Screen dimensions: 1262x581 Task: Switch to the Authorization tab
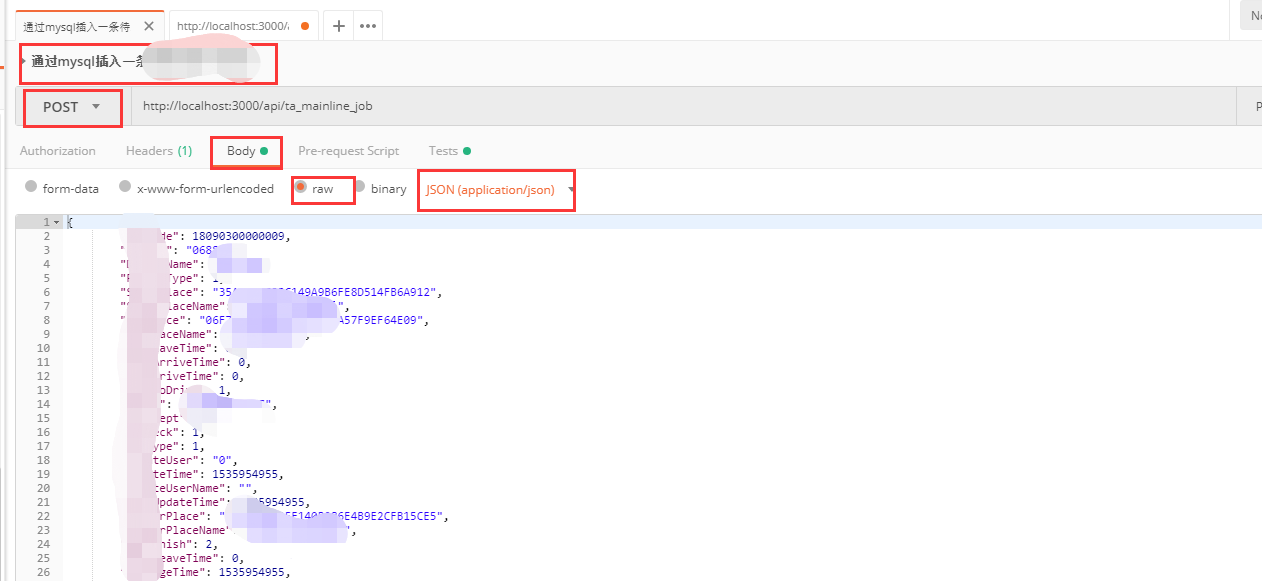click(x=58, y=151)
